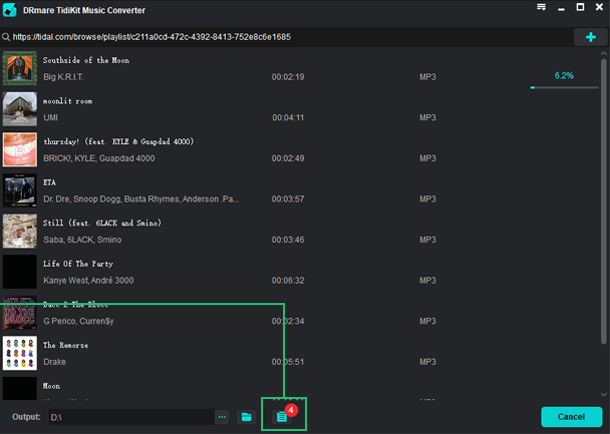Image resolution: width=610 pixels, height=434 pixels.
Task: Select The Remorse album cover thumbnail
Action: 20,353
